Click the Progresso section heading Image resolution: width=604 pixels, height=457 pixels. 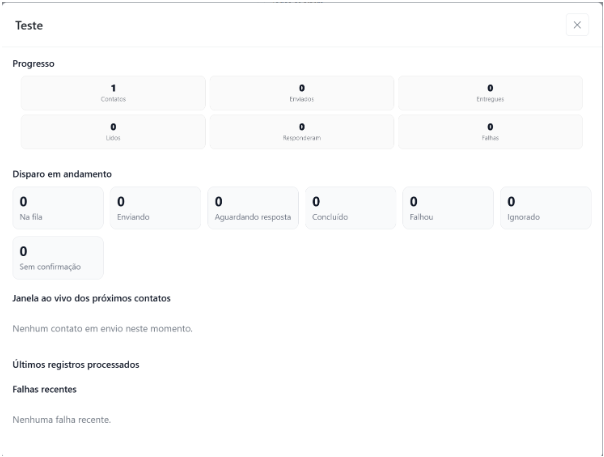coord(34,64)
